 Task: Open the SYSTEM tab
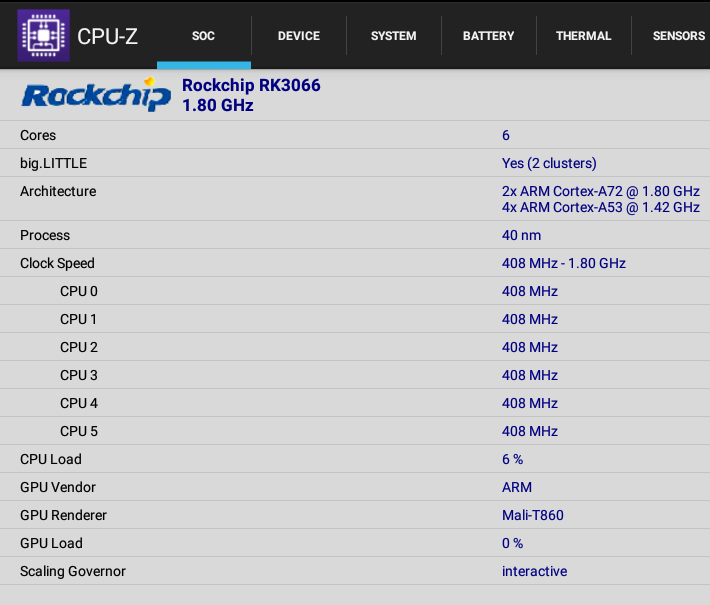coord(393,36)
